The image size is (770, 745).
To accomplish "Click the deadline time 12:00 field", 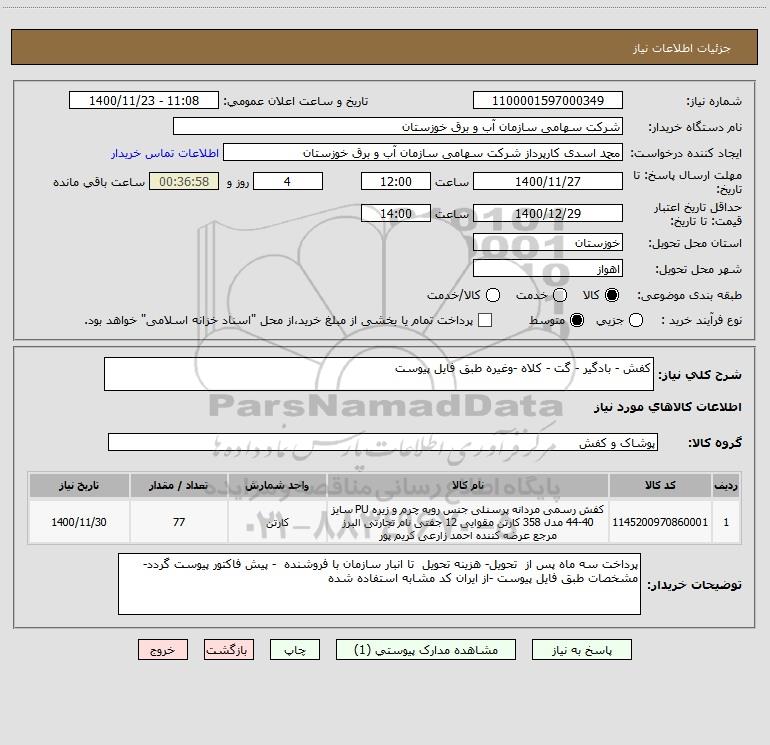I will (x=396, y=181).
